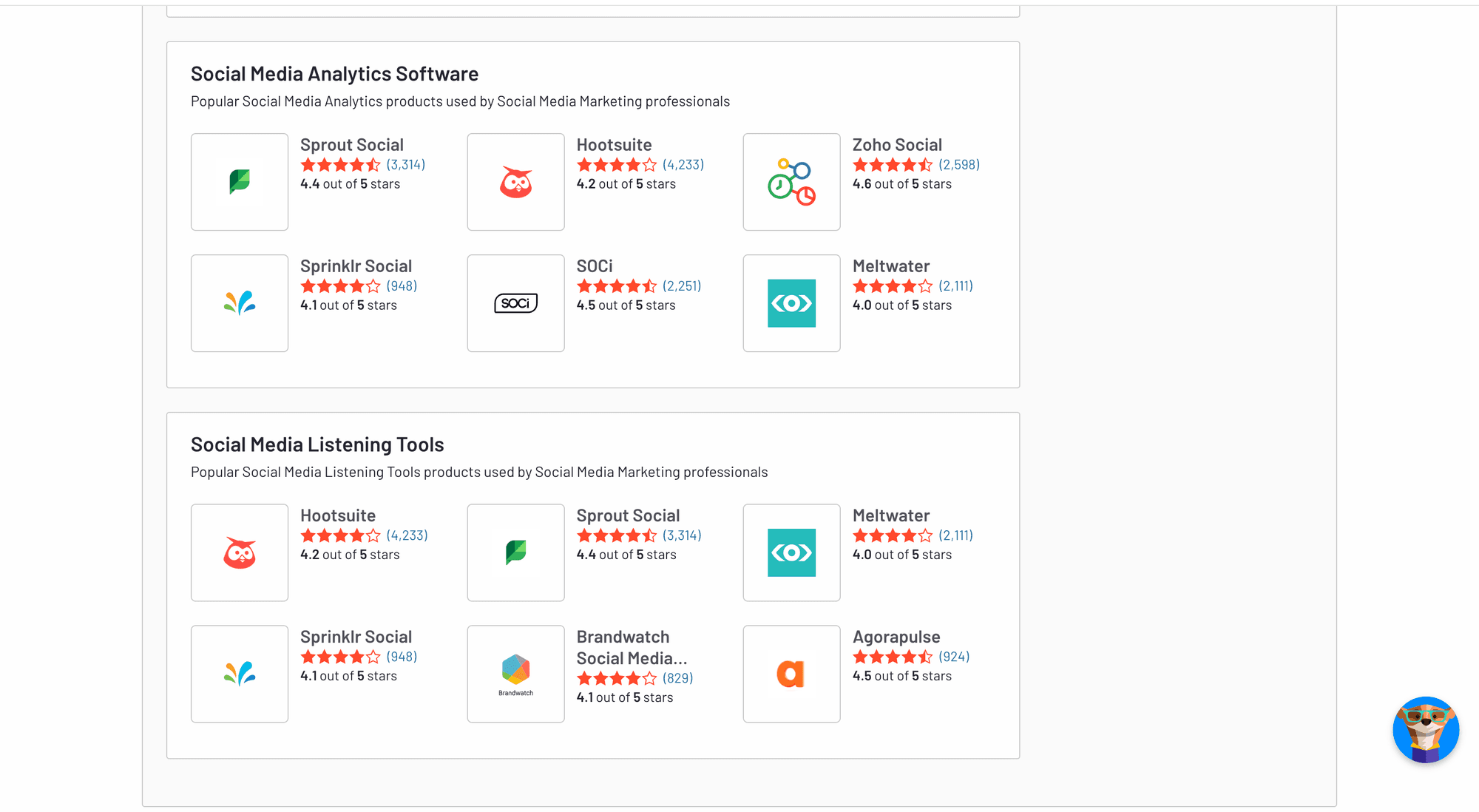Open Agorapulse product name link
Screen dimensions: 1479x812
coord(896,637)
